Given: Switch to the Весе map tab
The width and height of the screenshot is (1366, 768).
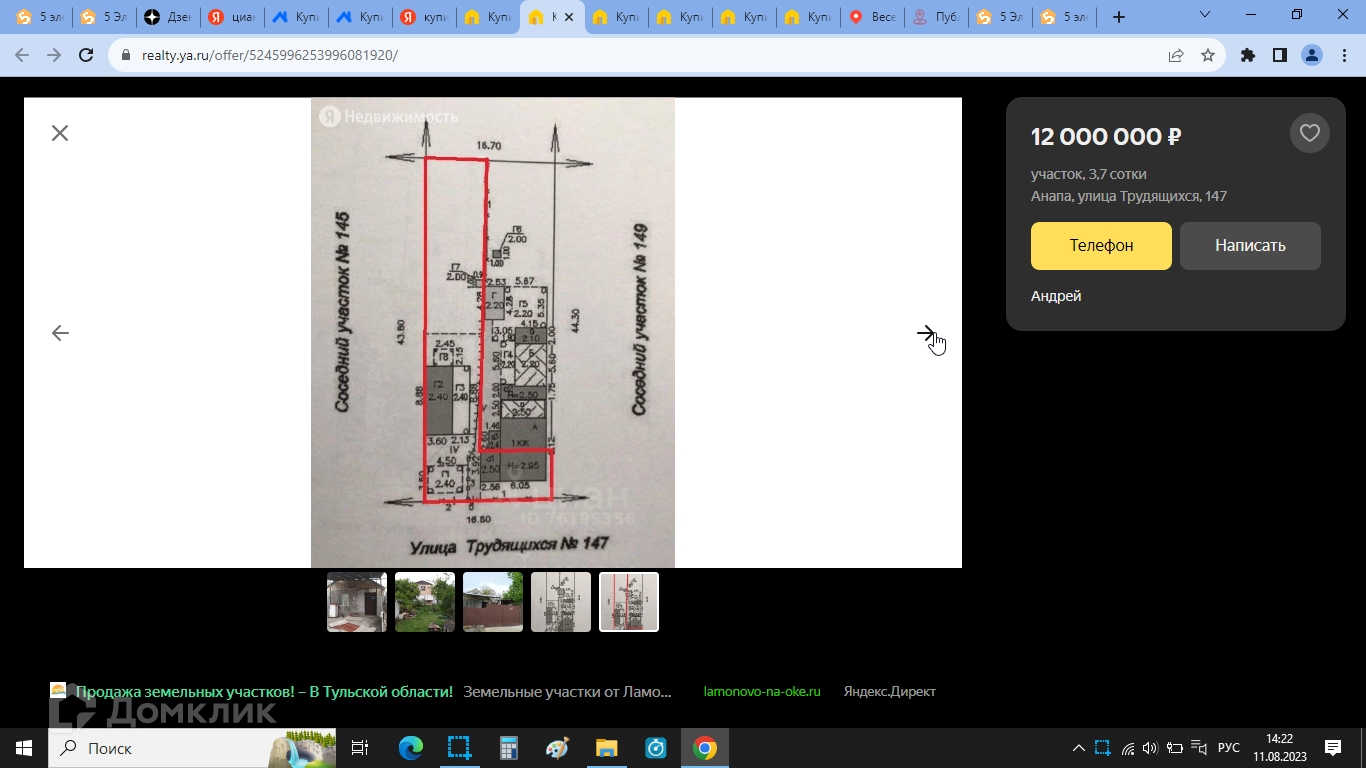Looking at the screenshot, I should [872, 17].
